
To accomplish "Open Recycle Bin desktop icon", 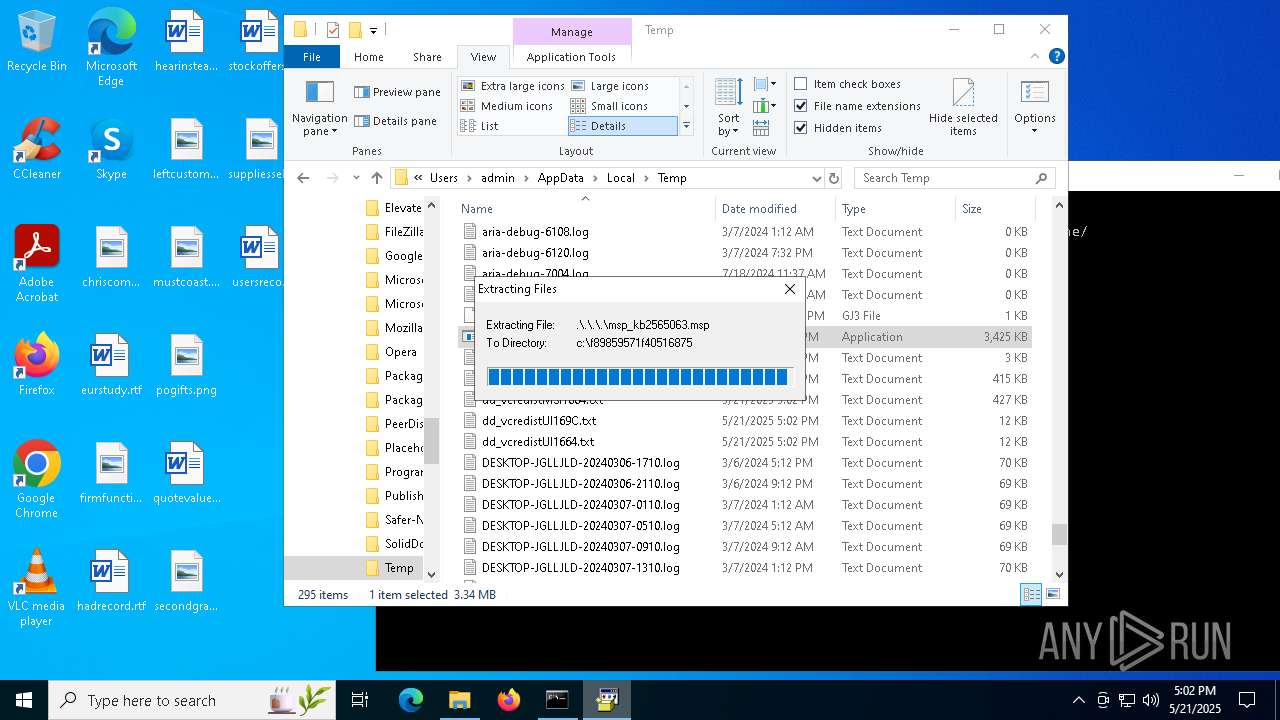I will click(37, 42).
